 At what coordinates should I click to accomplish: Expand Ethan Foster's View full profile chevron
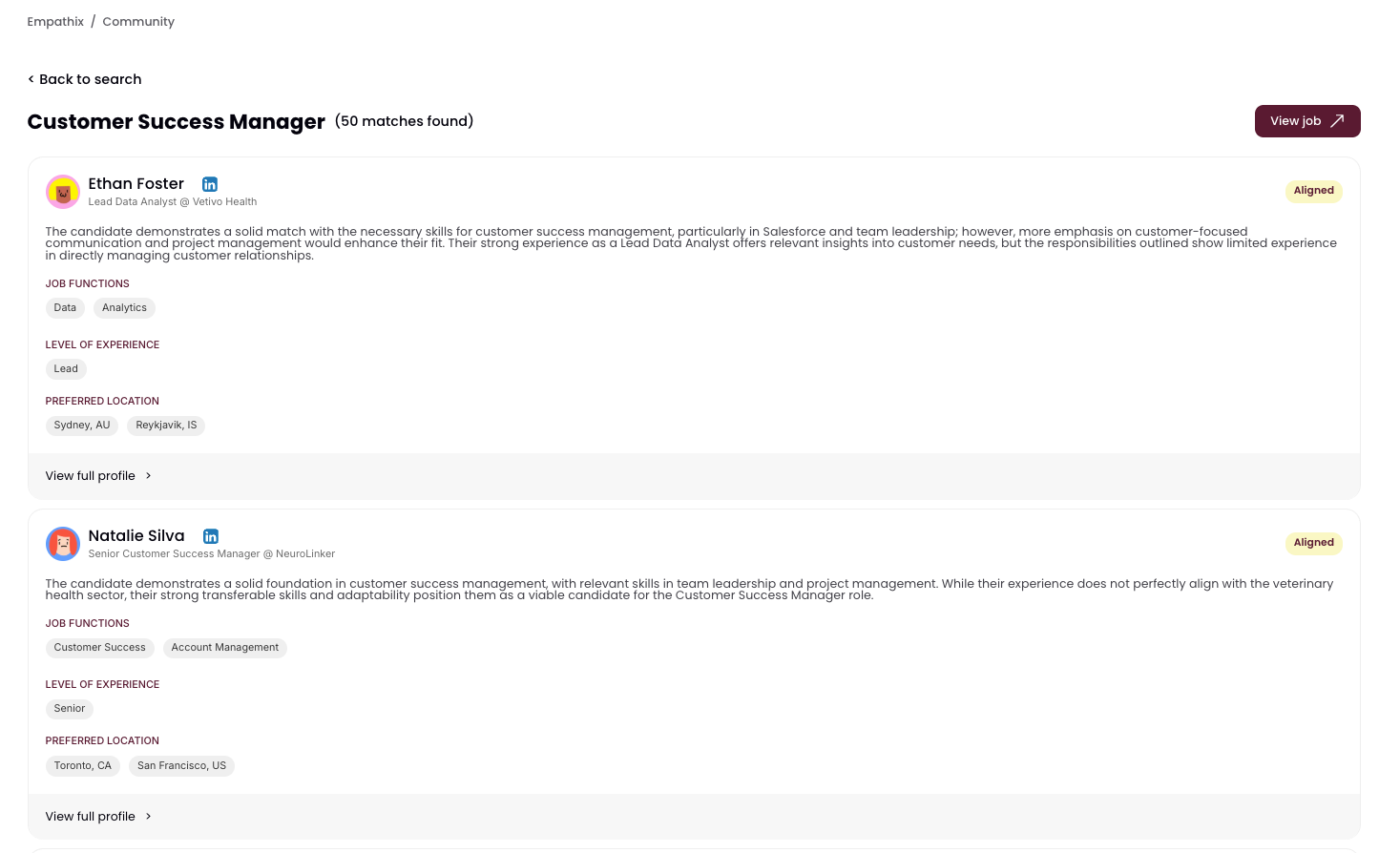click(x=148, y=476)
